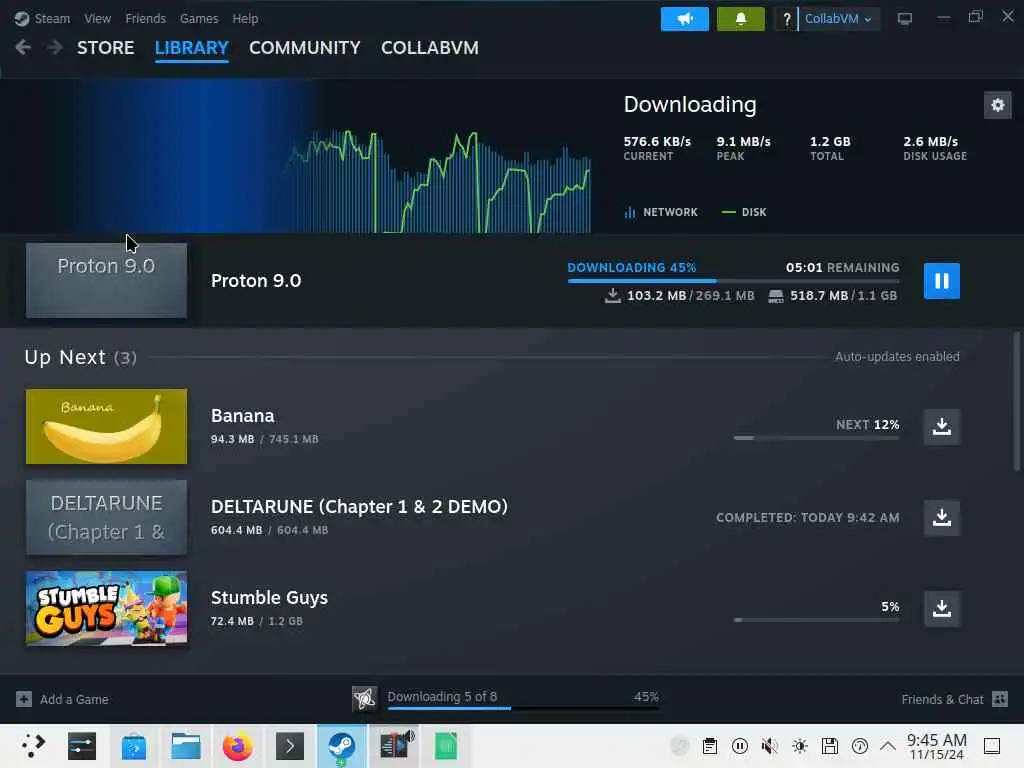1024x768 pixels.
Task: Click Downloading 5 of 8 status
Action: coord(442,697)
